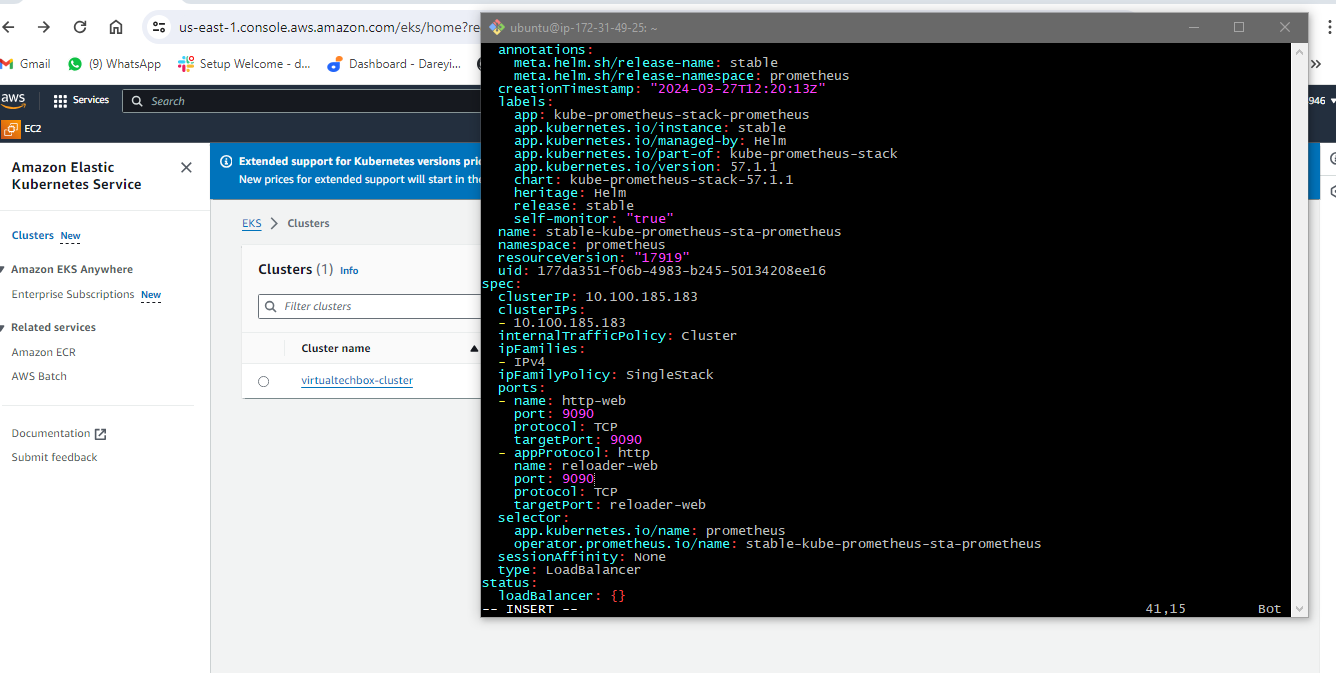Open the AWS Services grid menu
The image size is (1336, 673).
click(x=81, y=100)
